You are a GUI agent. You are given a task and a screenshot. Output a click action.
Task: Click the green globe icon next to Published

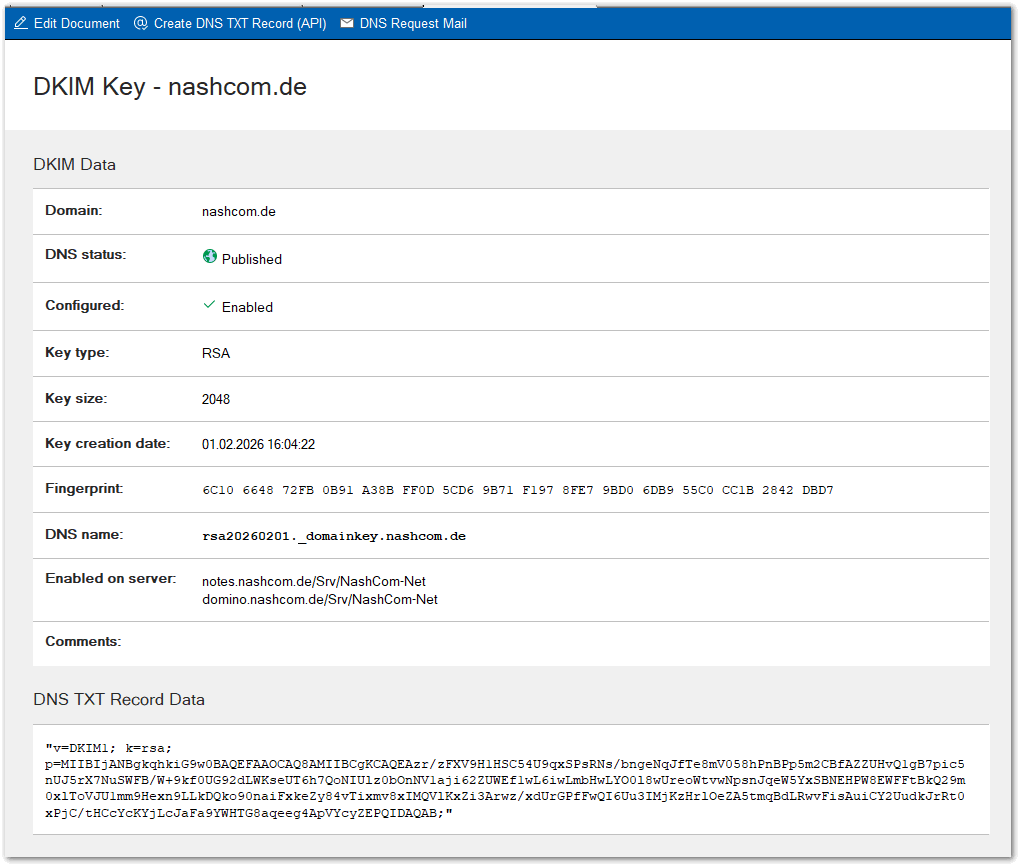point(209,256)
